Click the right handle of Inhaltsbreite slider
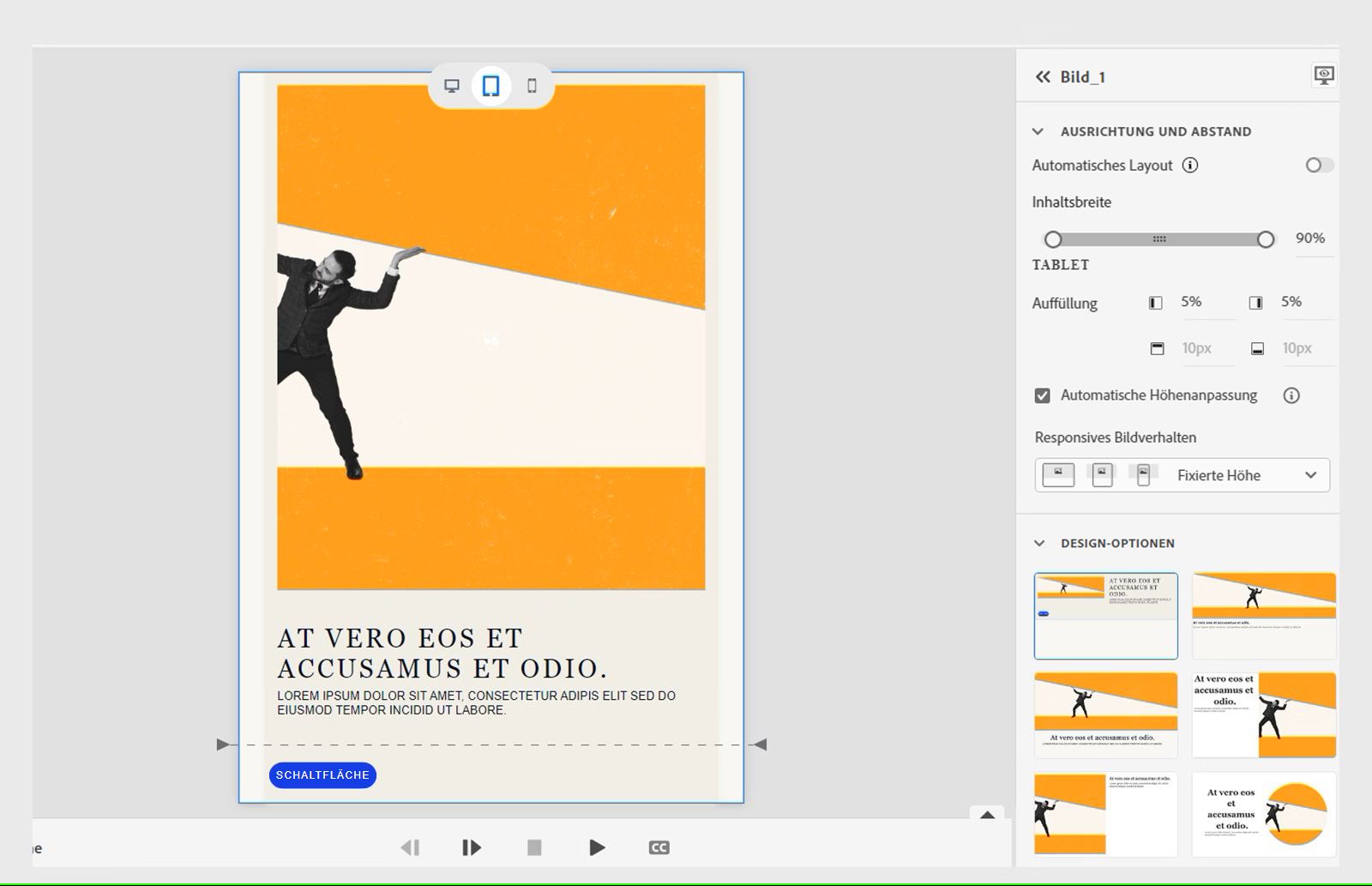 point(1266,239)
